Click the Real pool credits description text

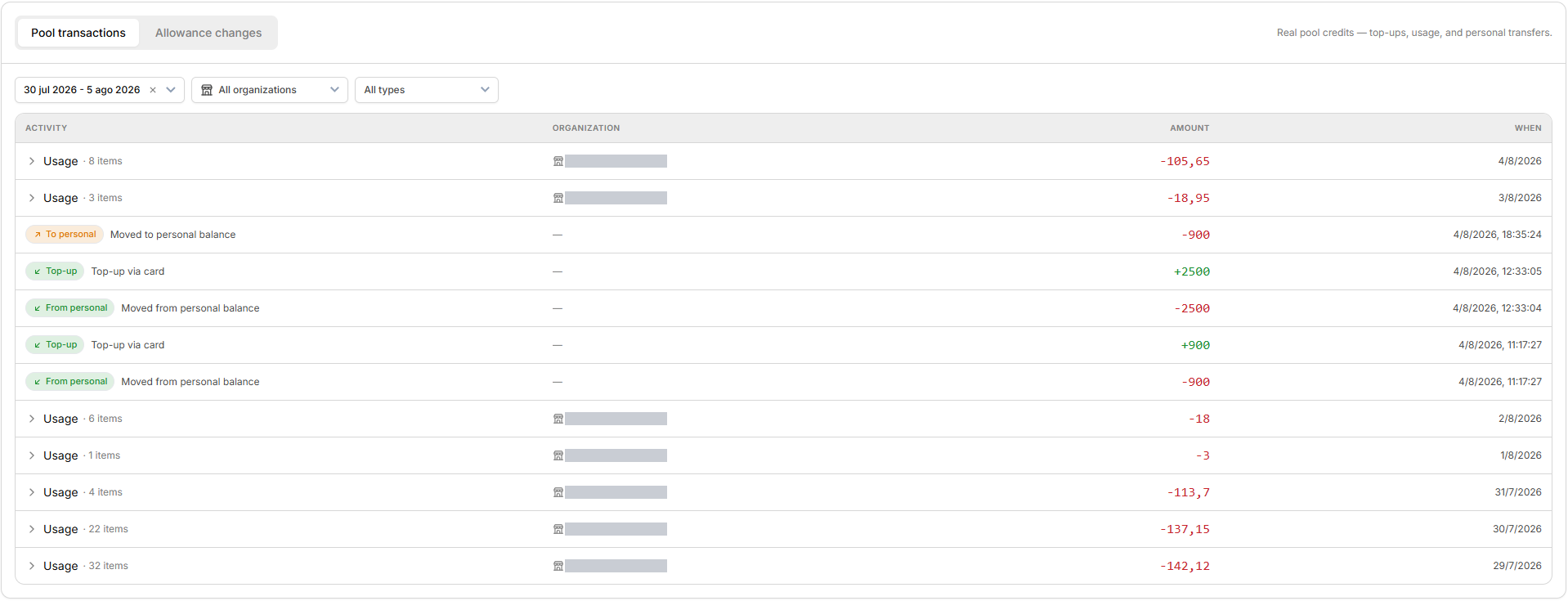pos(1414,33)
